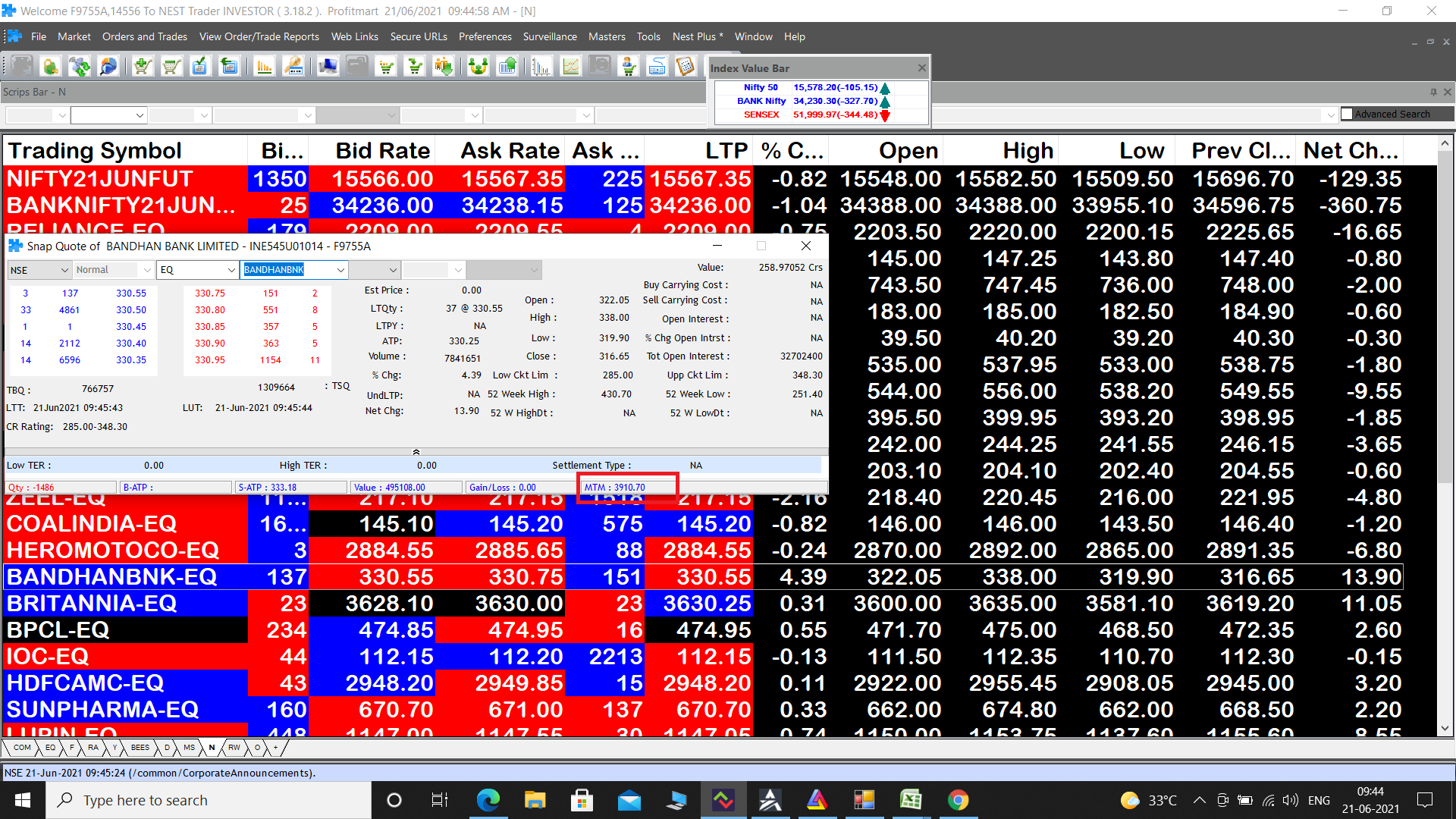Image resolution: width=1456 pixels, height=819 pixels.
Task: Expand the Normal dropdown in Snap Quote
Action: point(147,270)
